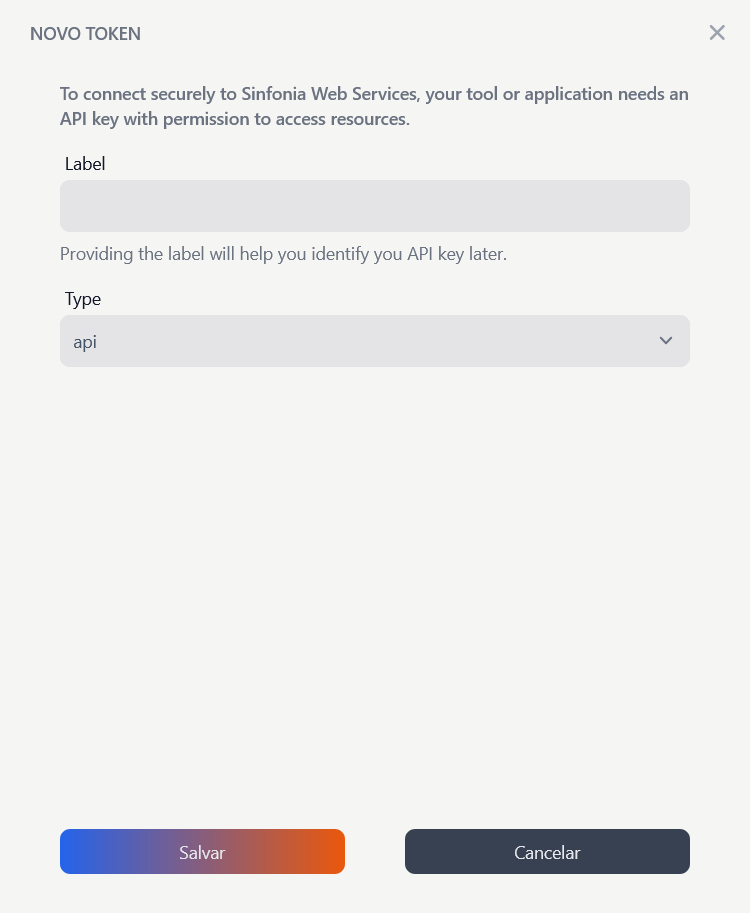Click the NOVO TOKEN dialog title
This screenshot has width=750, height=913.
(x=85, y=33)
